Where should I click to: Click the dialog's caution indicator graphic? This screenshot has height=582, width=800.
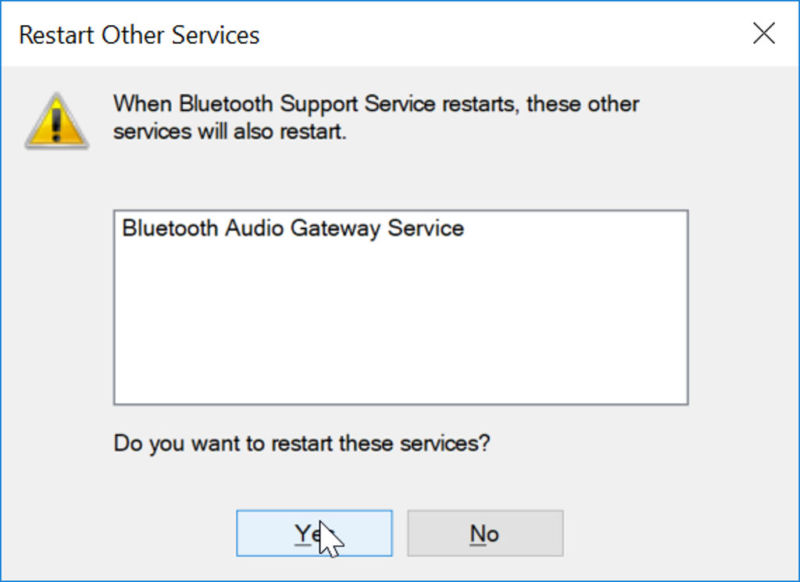point(57,117)
